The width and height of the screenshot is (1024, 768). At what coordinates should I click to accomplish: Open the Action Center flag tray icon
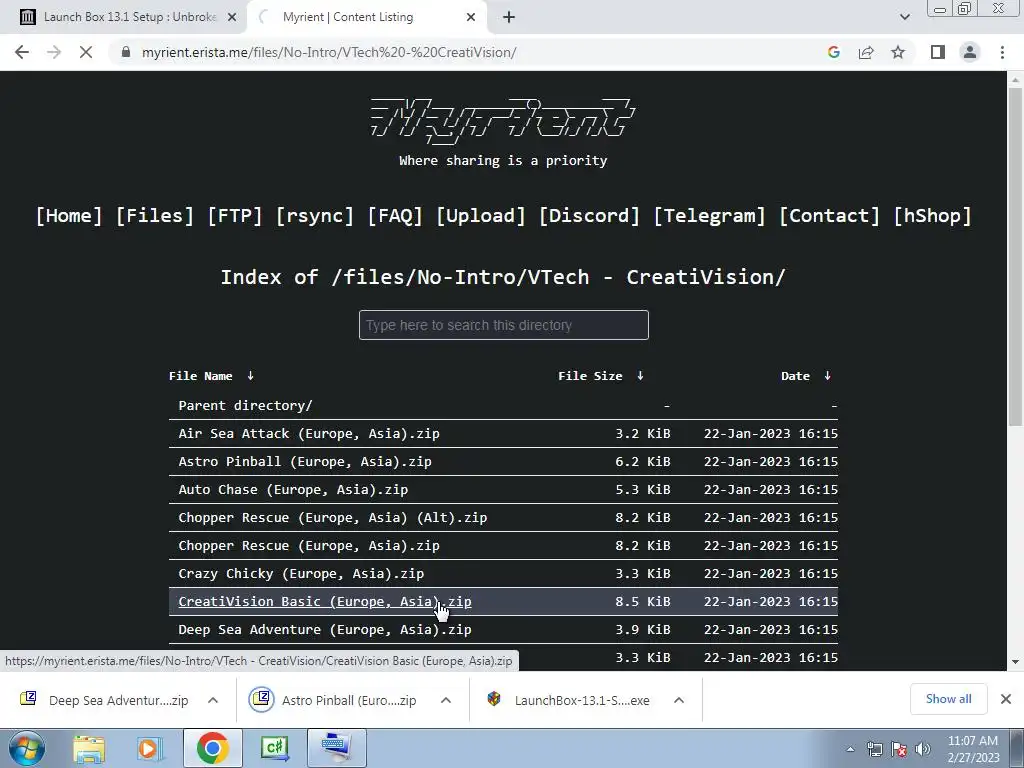899,749
